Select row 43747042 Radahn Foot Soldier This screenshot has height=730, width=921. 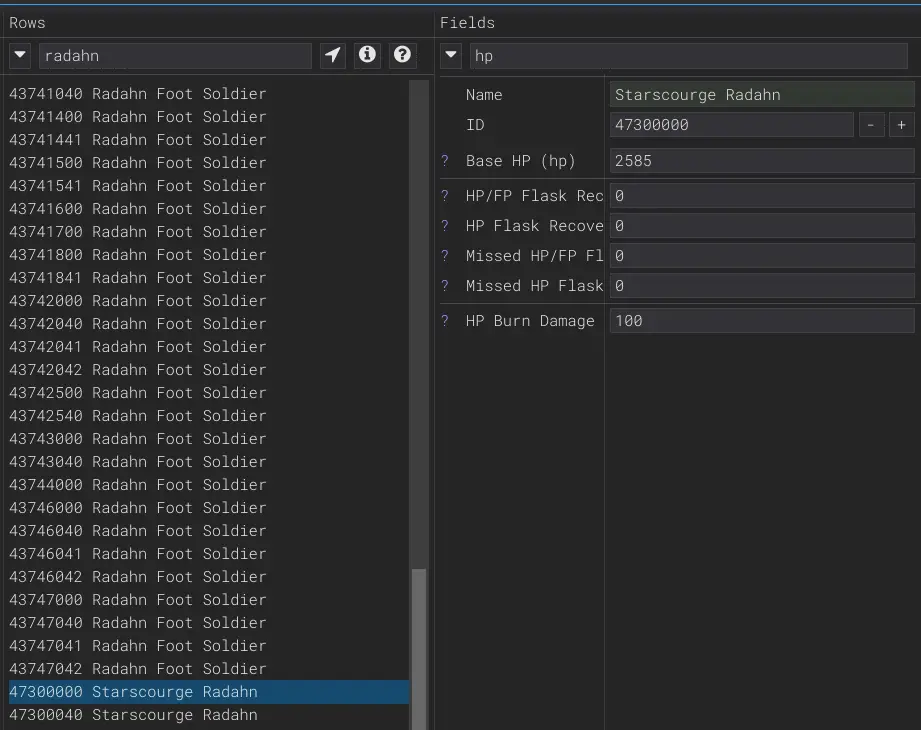(x=209, y=668)
